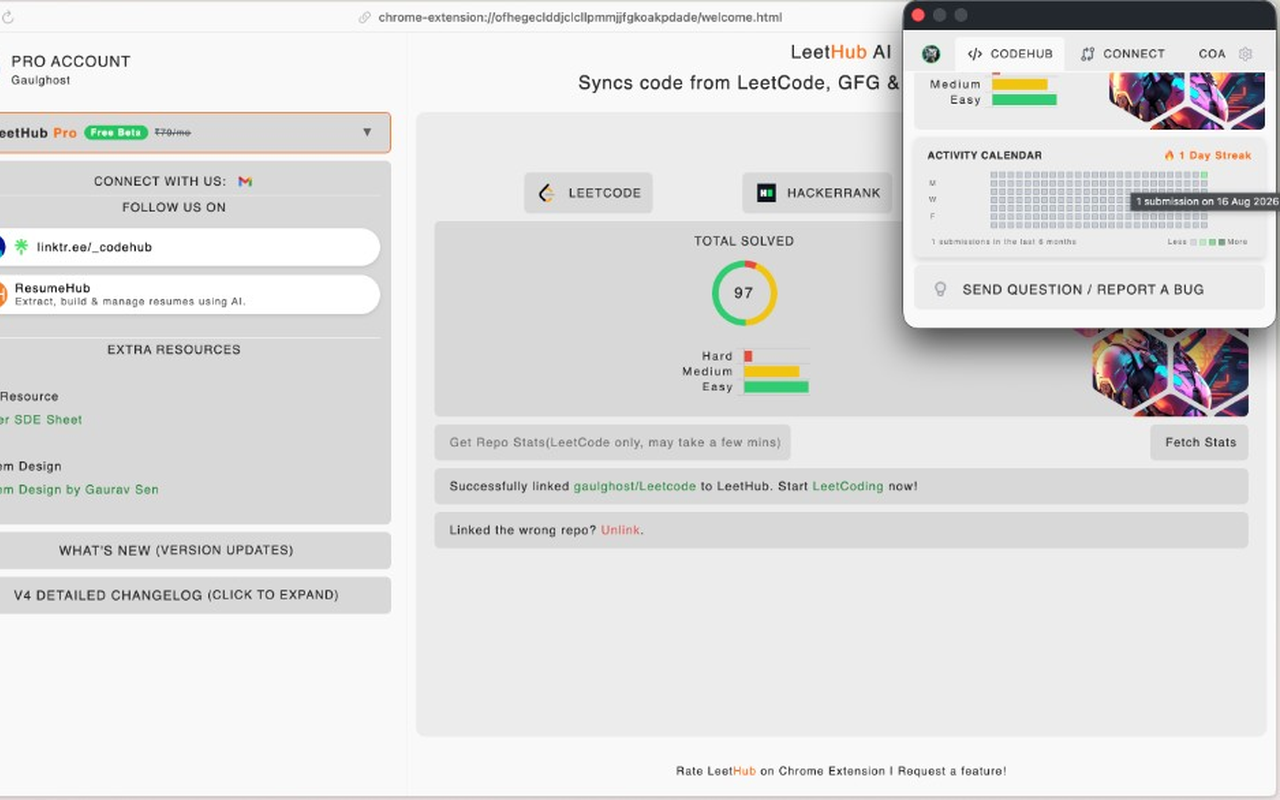
Task: Click the Free Beta badge
Action: [116, 132]
